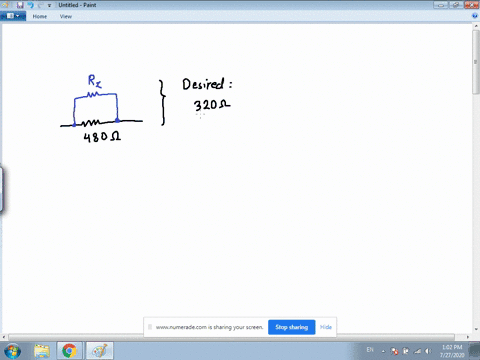Click the drag handle of the sharing notification
Image resolution: width=480 pixels, height=360 pixels.
(x=150, y=327)
